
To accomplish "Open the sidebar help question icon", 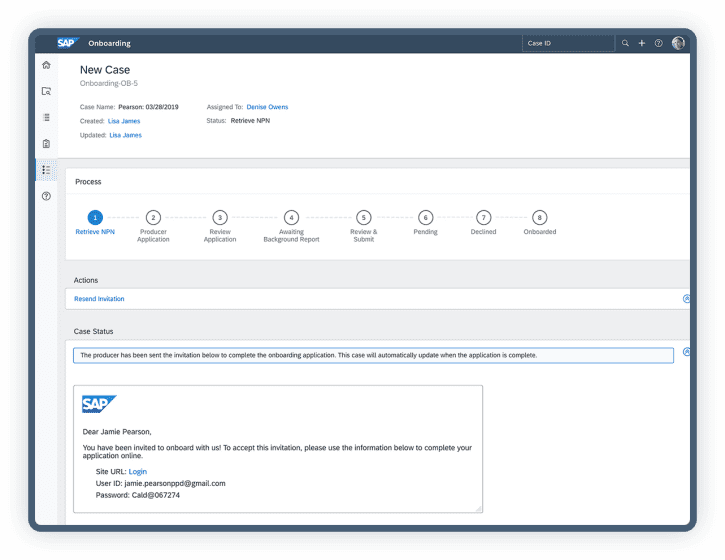I will point(46,196).
